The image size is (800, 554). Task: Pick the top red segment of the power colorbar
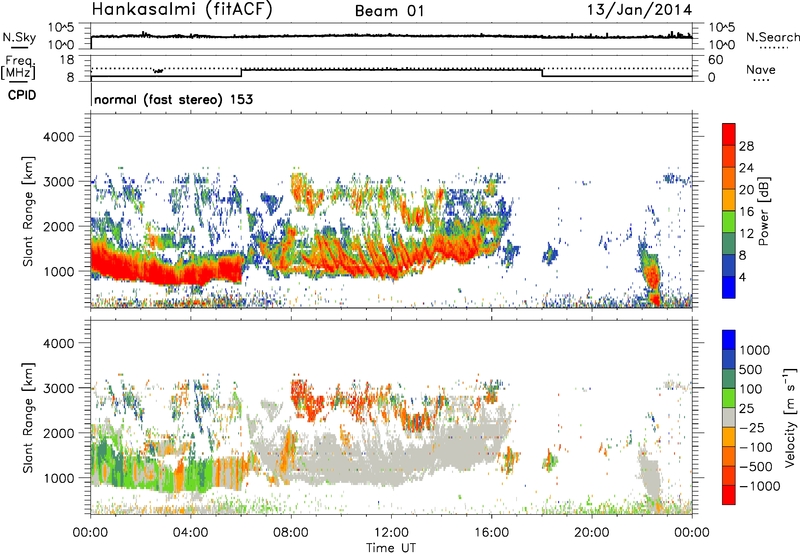click(729, 135)
